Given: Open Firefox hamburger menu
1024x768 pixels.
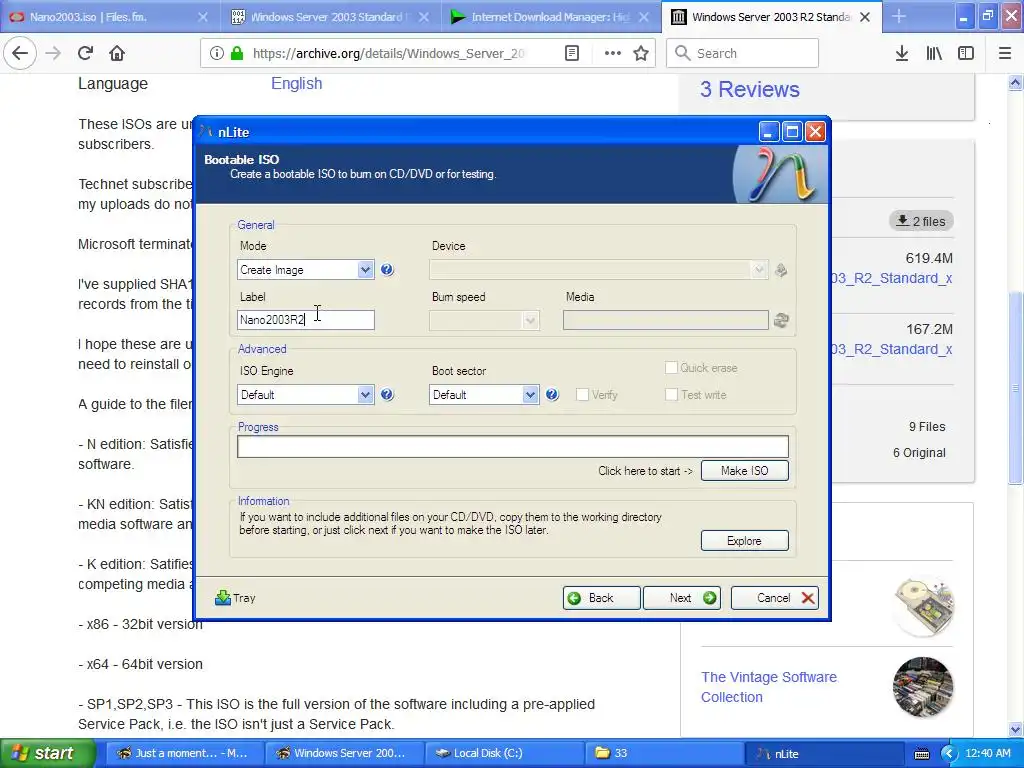Looking at the screenshot, I should point(1005,53).
